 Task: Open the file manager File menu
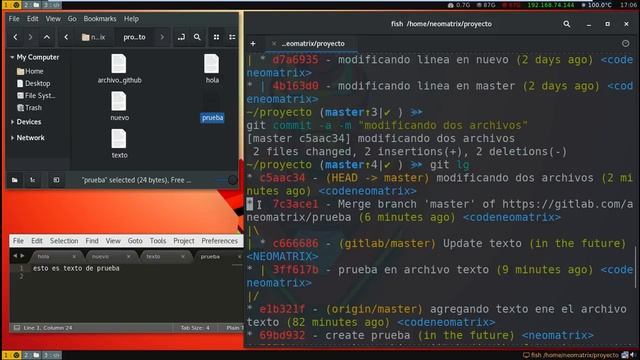(14, 19)
